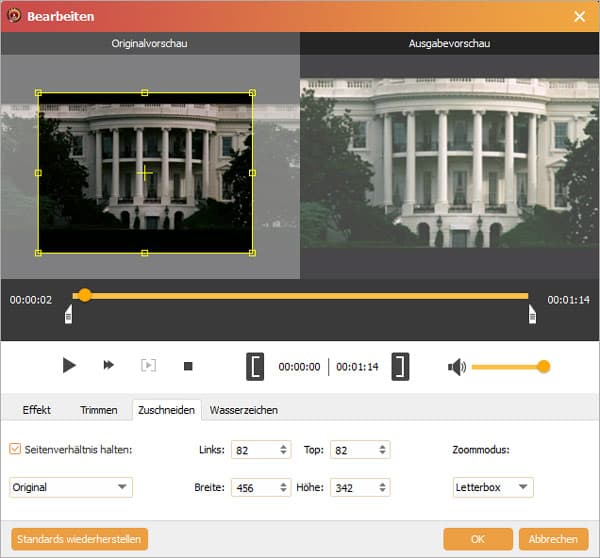Screen dimensions: 600x558
Task: Decrease the Links value with down arrow
Action: click(x=283, y=453)
